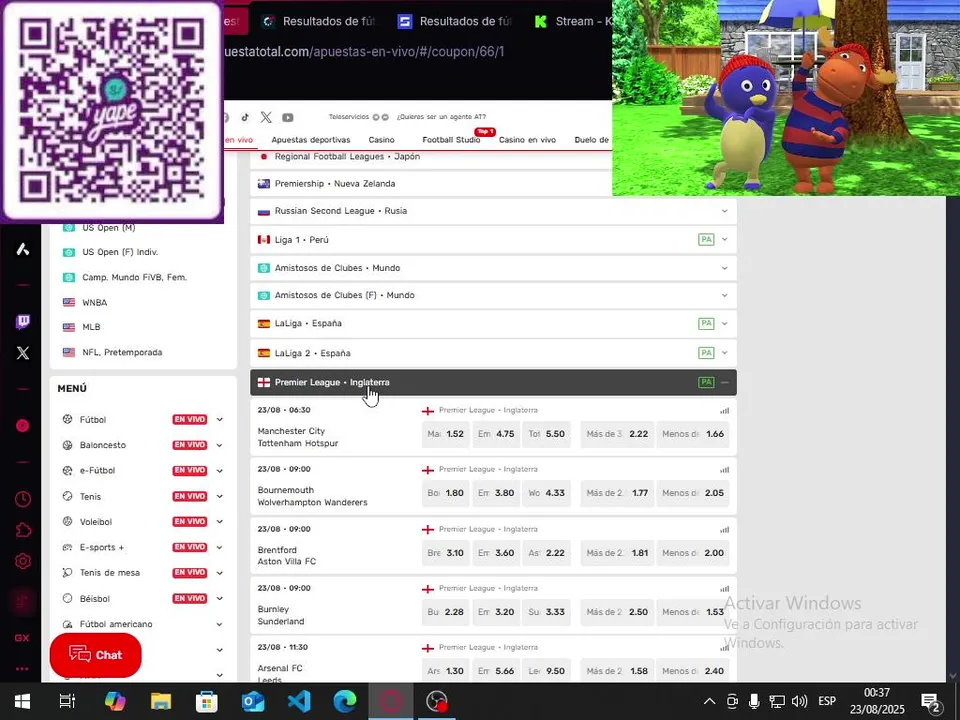Open History clock icon in Opera sidebar
Viewport: 960px width, 720px height.
(23, 499)
